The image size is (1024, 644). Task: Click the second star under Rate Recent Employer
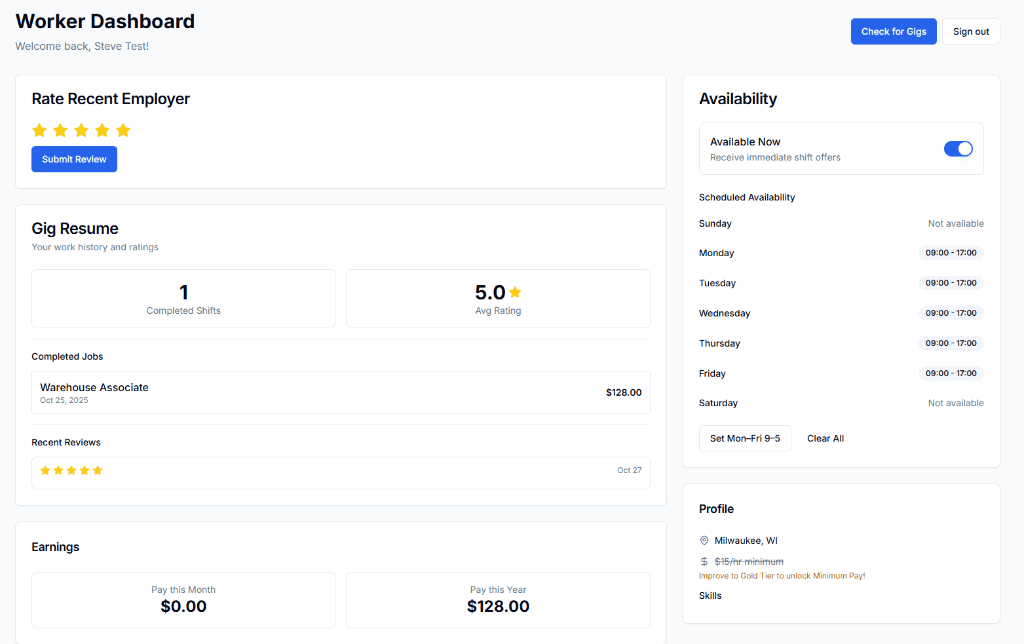pos(60,130)
